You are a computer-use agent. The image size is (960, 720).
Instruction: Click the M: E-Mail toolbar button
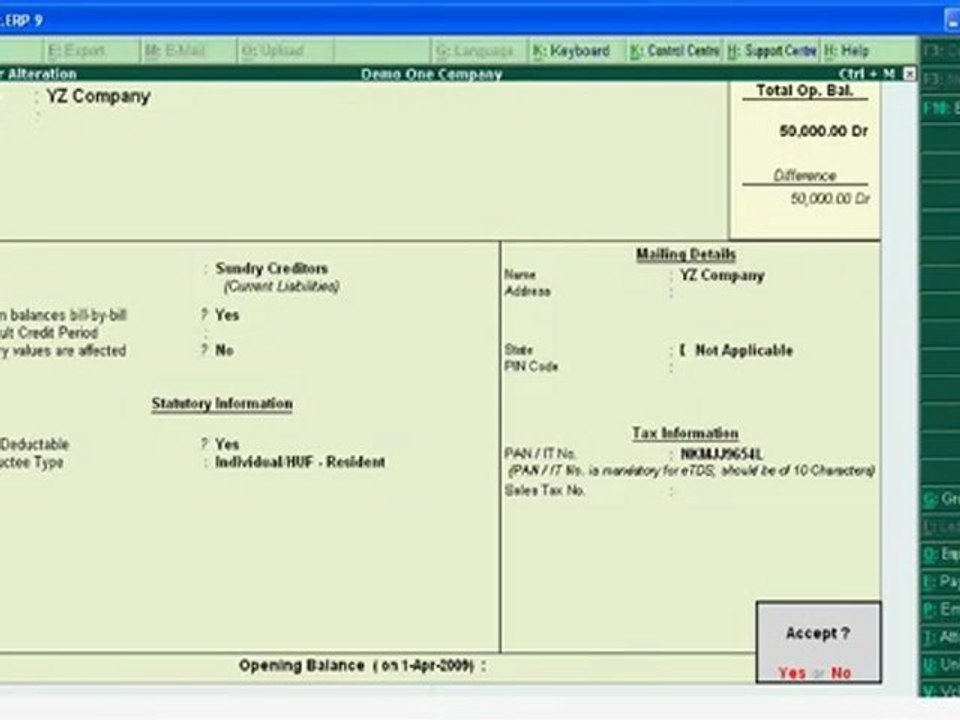click(175, 51)
